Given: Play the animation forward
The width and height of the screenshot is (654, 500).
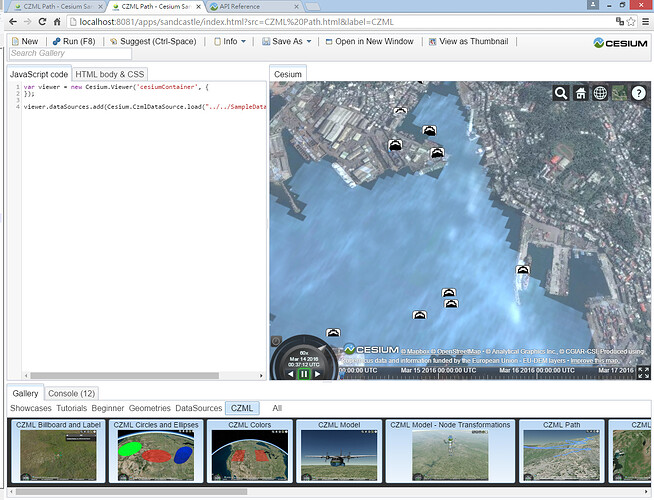Looking at the screenshot, I should click(x=317, y=374).
